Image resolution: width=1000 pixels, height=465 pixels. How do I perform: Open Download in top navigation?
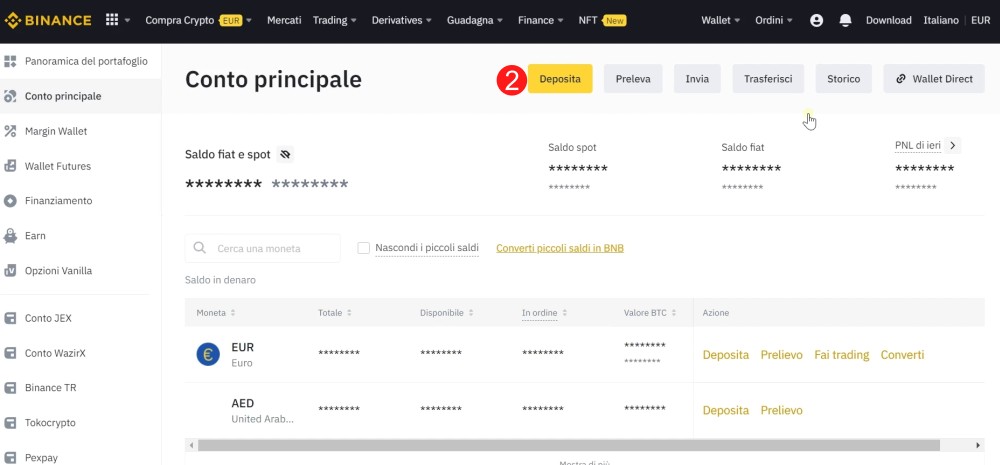888,20
